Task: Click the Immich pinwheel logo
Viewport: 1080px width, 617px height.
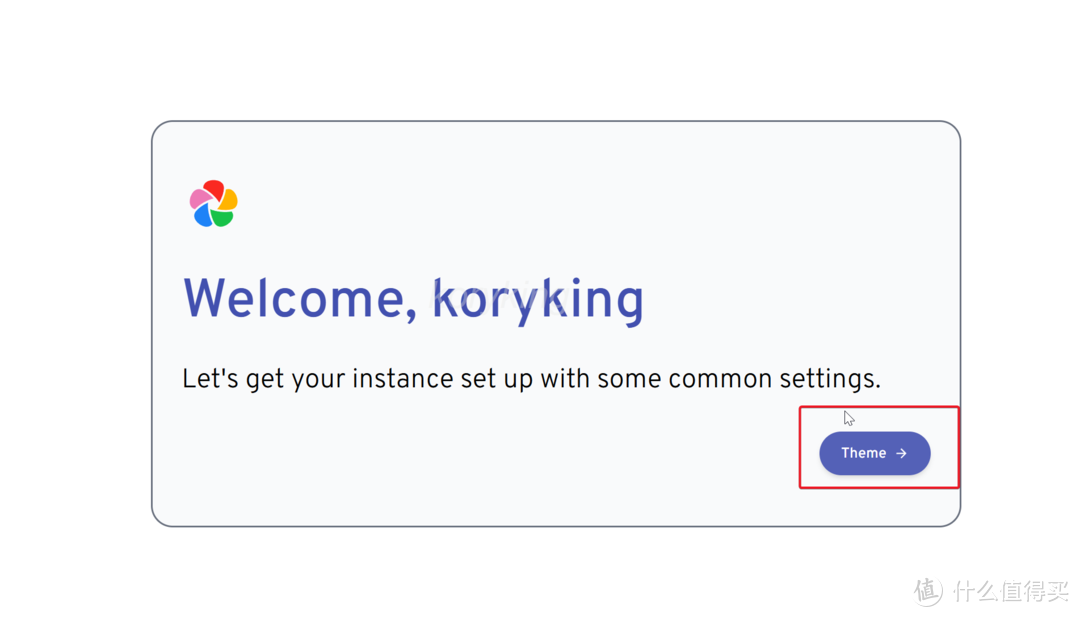Action: (214, 204)
